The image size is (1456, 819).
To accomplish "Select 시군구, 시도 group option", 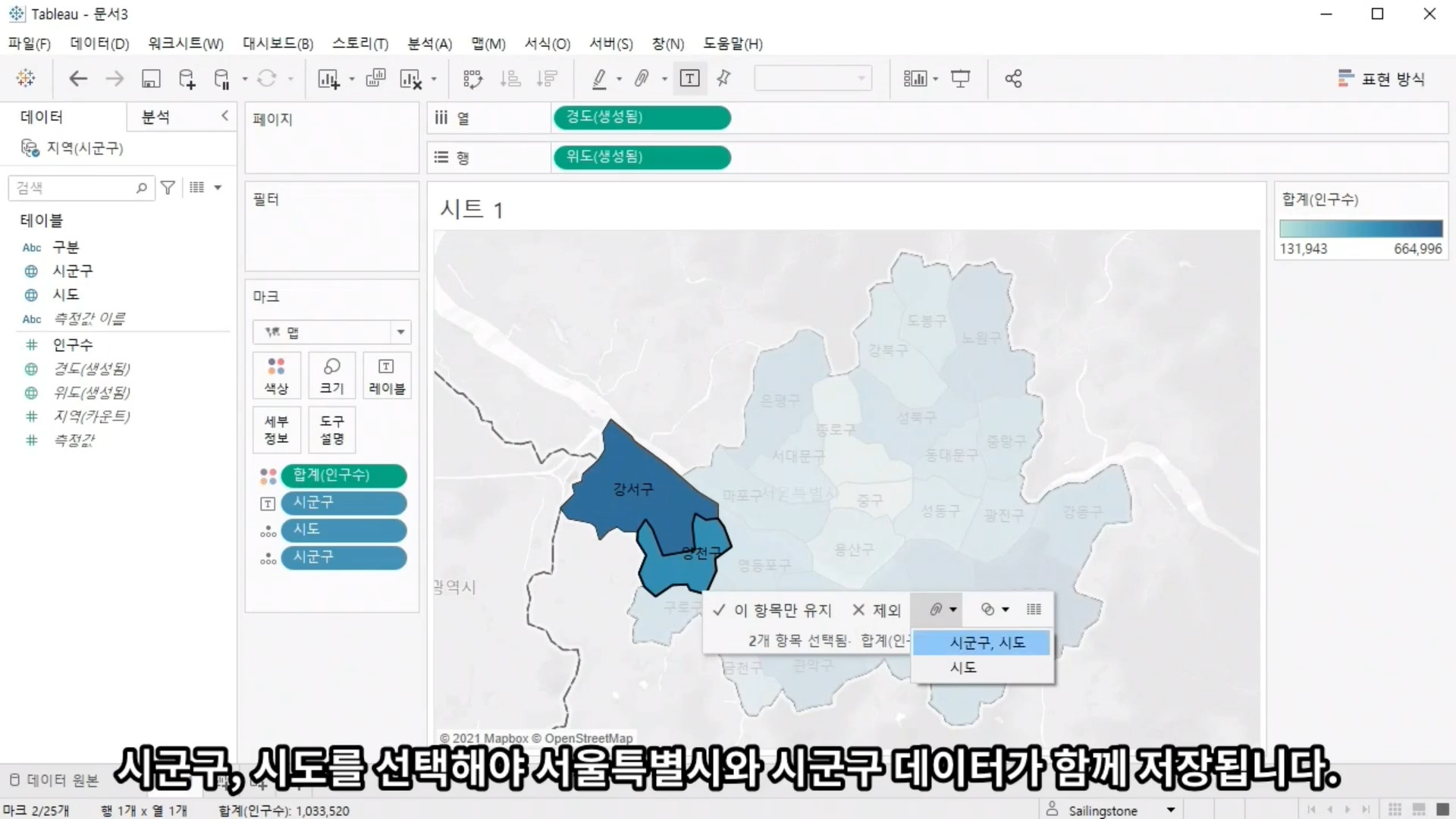I will click(x=987, y=643).
